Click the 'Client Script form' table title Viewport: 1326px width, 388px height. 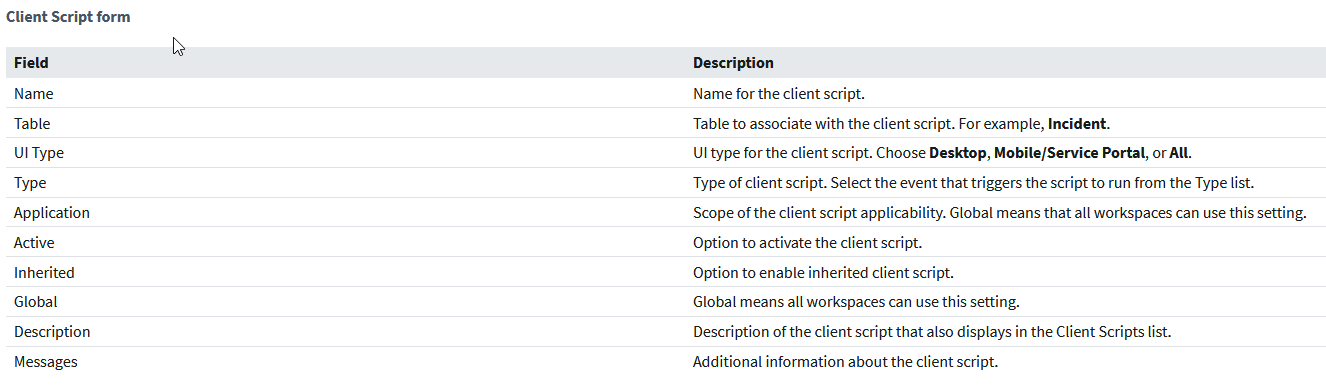point(68,17)
